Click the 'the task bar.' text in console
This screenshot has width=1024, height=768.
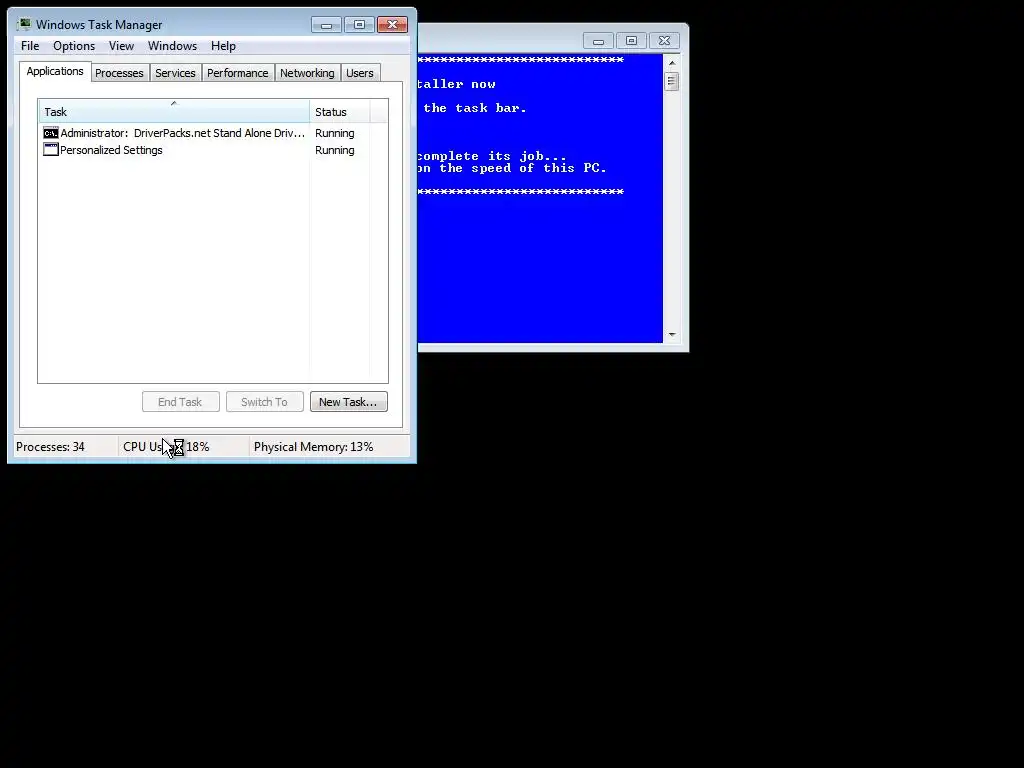475,108
